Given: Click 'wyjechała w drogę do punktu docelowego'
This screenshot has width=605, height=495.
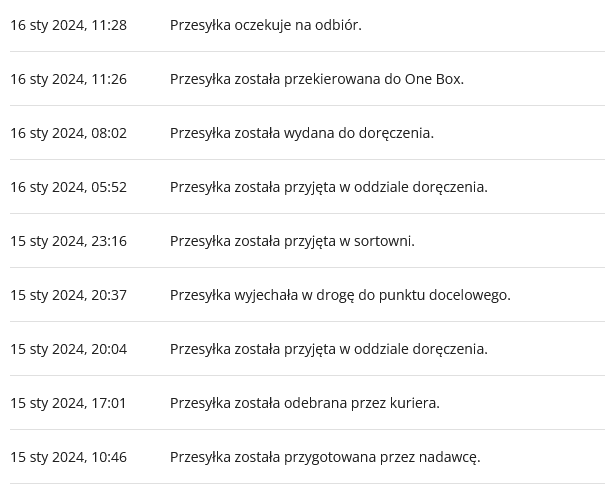Looking at the screenshot, I should (340, 295).
